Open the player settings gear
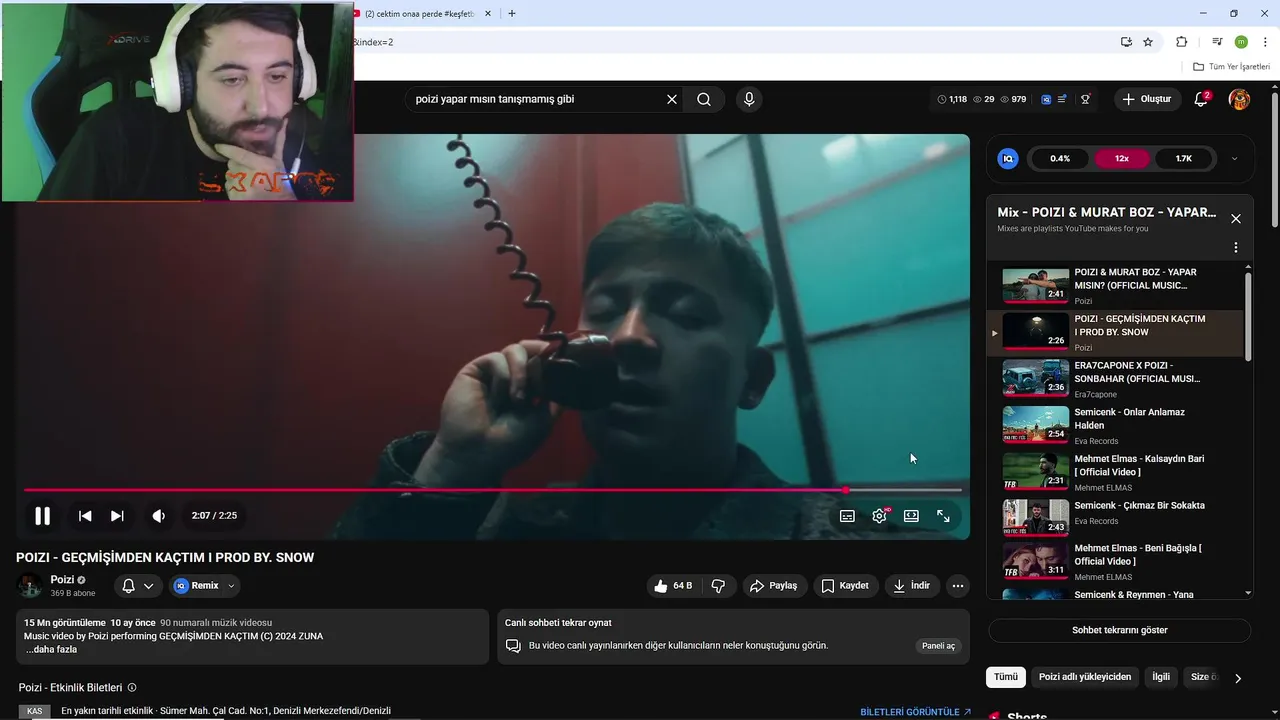Viewport: 1280px width, 720px height. coord(880,516)
